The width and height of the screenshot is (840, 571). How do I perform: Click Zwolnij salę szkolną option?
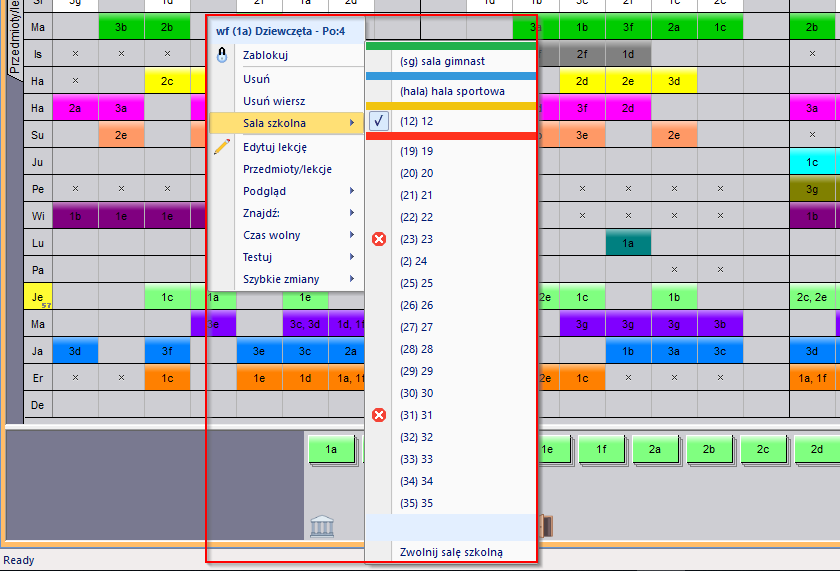(451, 552)
